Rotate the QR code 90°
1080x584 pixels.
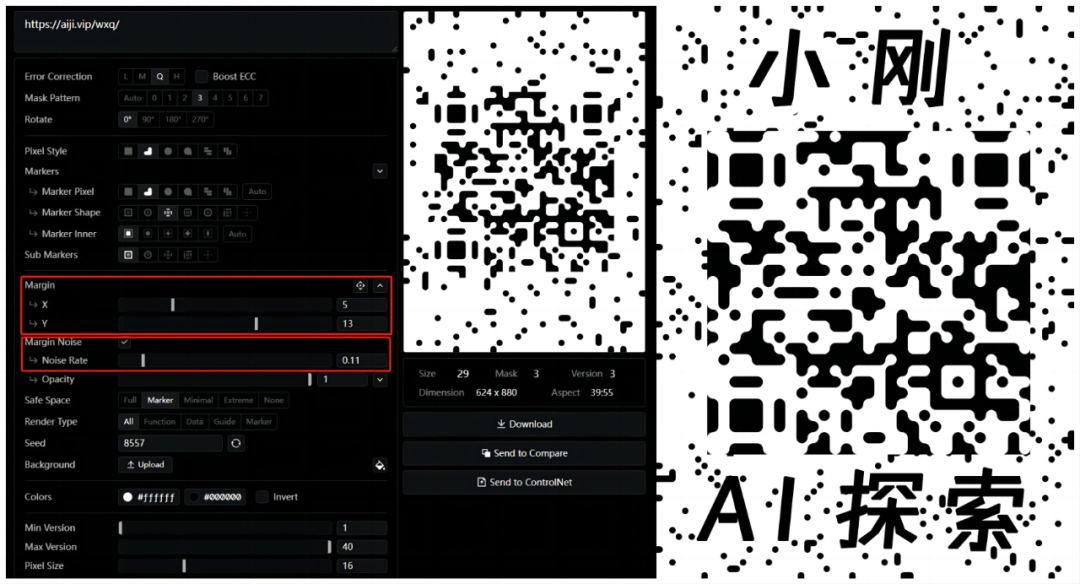(148, 119)
